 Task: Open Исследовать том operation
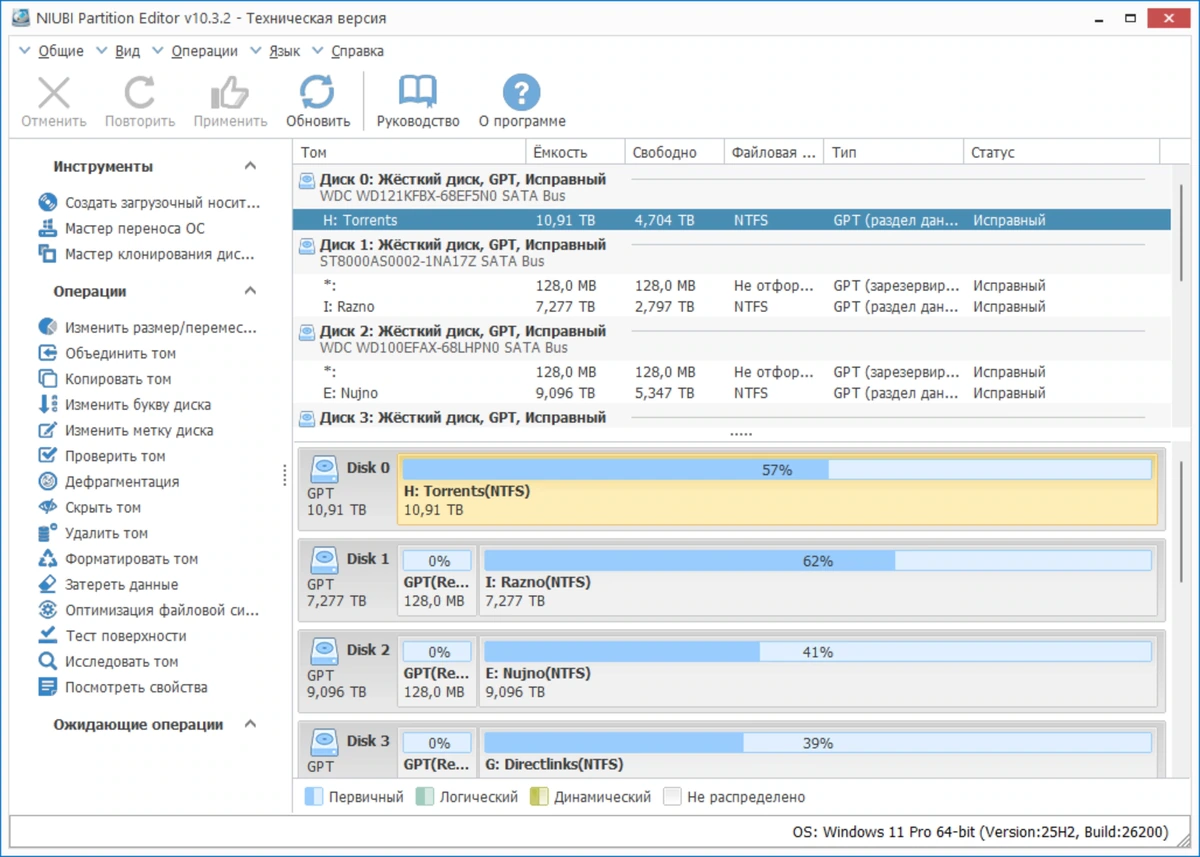coord(109,662)
